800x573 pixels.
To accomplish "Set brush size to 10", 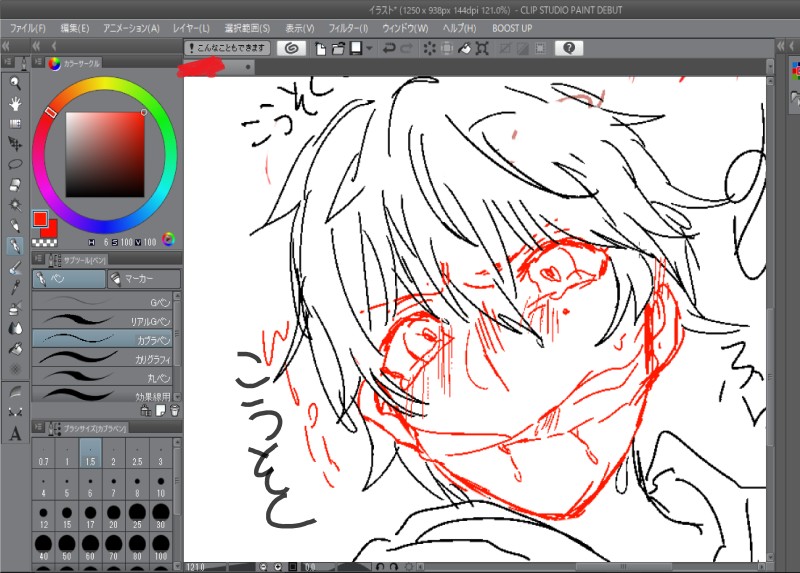I will coord(161,485).
